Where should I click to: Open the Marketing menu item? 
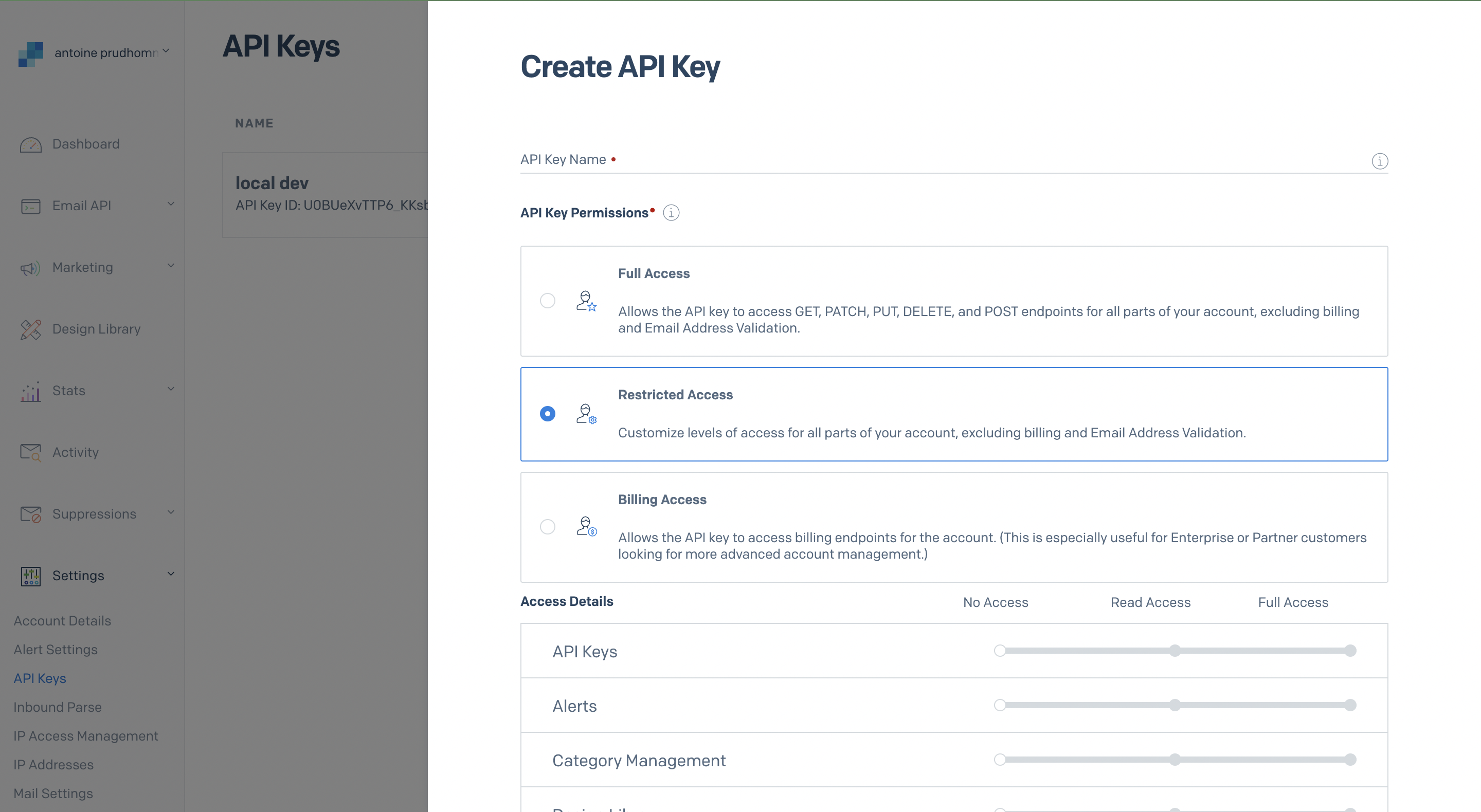(82, 268)
